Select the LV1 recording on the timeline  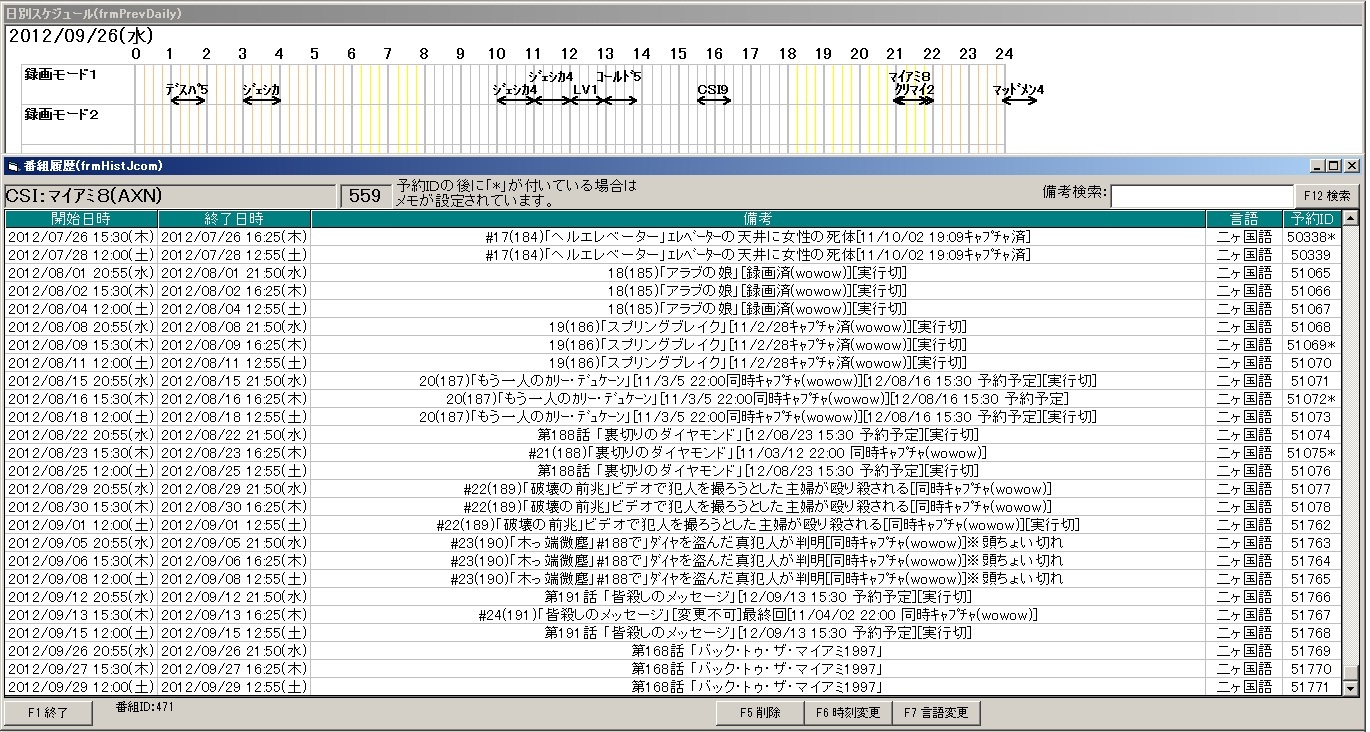(x=585, y=92)
